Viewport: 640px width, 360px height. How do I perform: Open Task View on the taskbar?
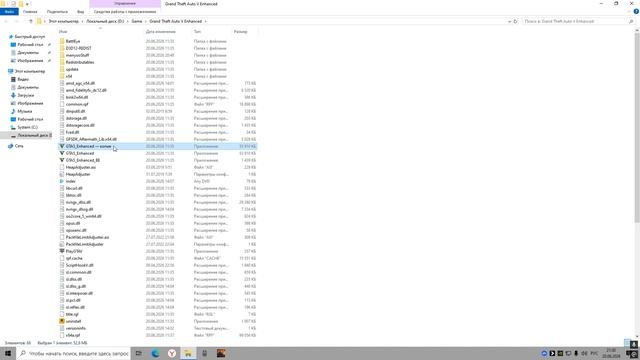point(139,353)
